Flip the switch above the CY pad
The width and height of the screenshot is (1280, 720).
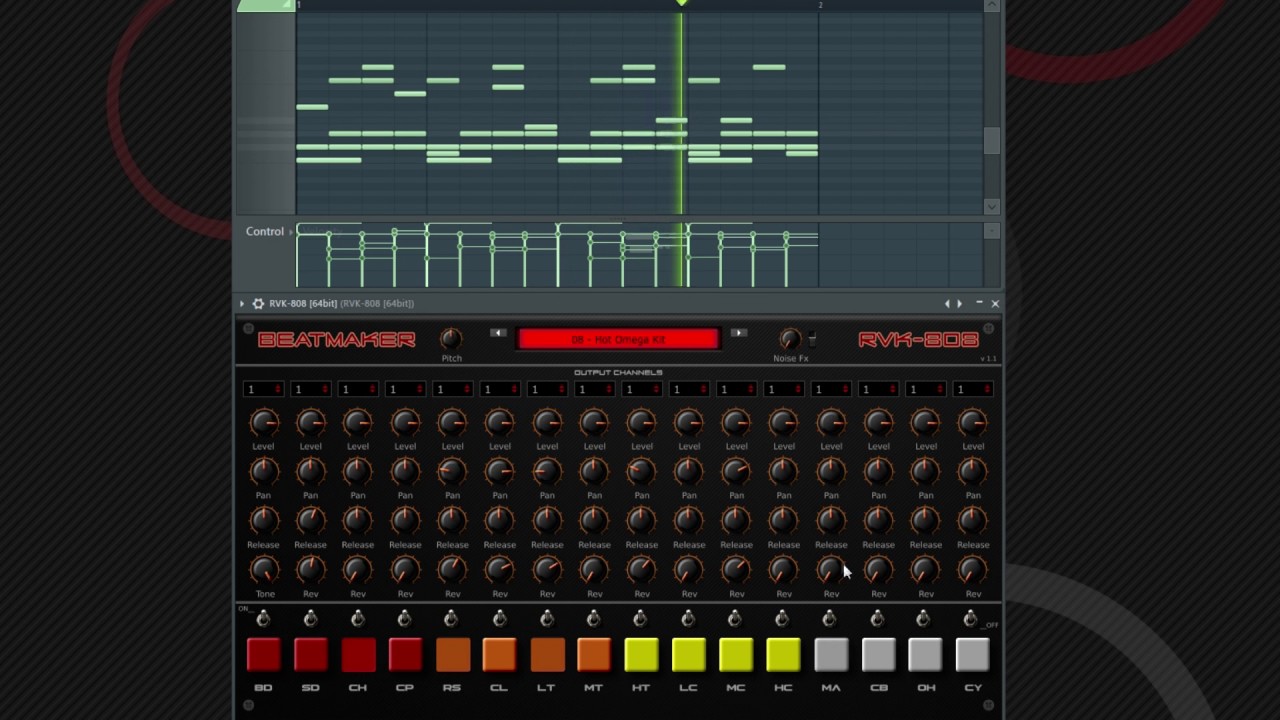pyautogui.click(x=970, y=619)
